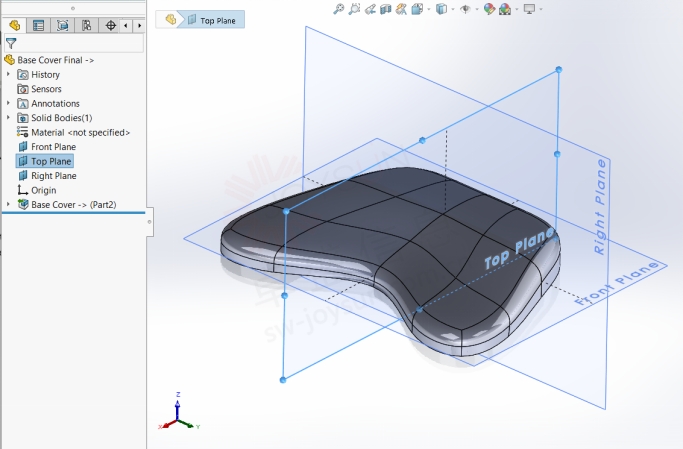Click the panel collapse handle beside tree
Viewport: 683px width, 449px height.
[149, 222]
